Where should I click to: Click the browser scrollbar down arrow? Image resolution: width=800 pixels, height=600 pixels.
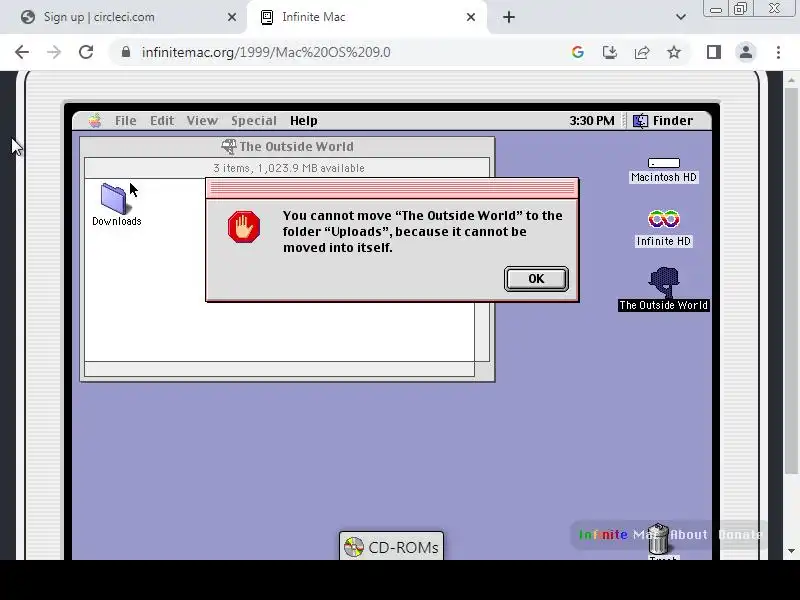click(x=791, y=551)
